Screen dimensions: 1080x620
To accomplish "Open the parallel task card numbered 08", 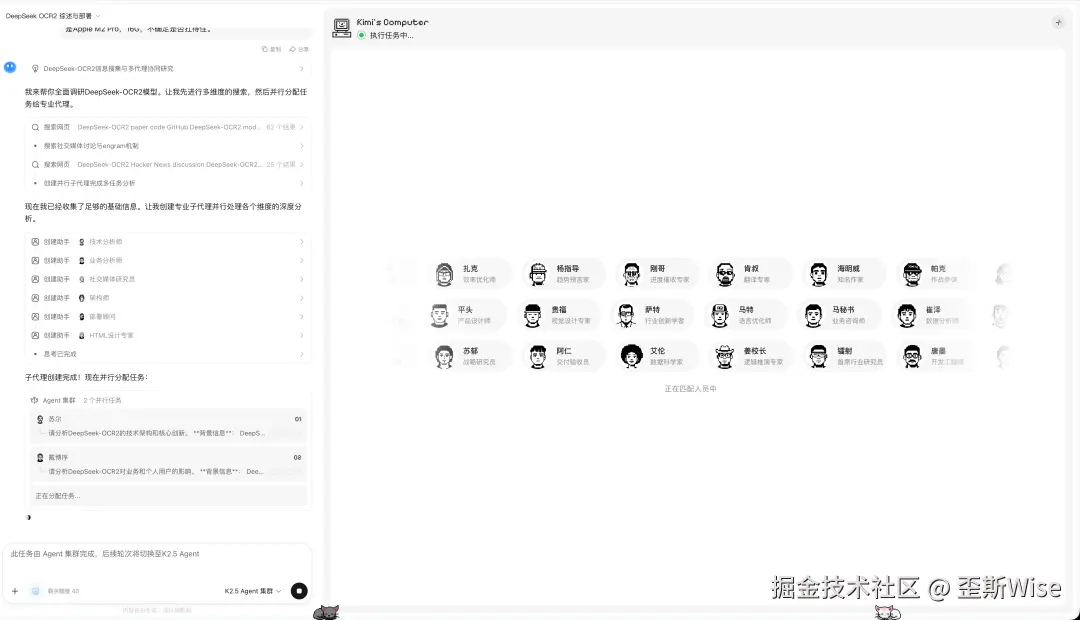I will (169, 464).
